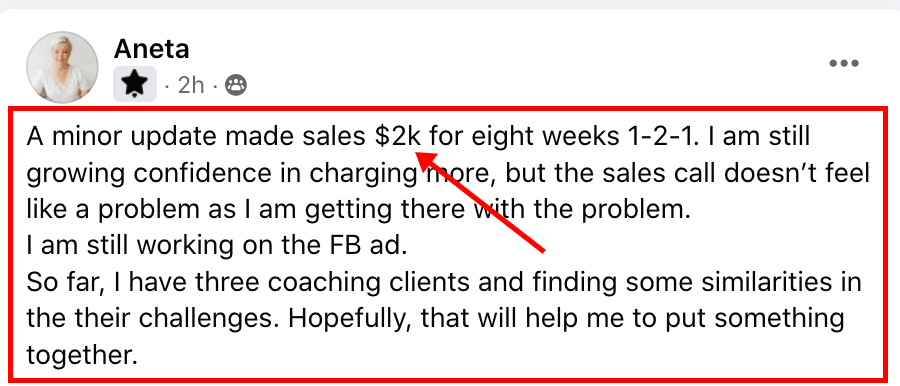
Task: Click the phrase 'growing confidence in charging'
Action: click(222, 174)
